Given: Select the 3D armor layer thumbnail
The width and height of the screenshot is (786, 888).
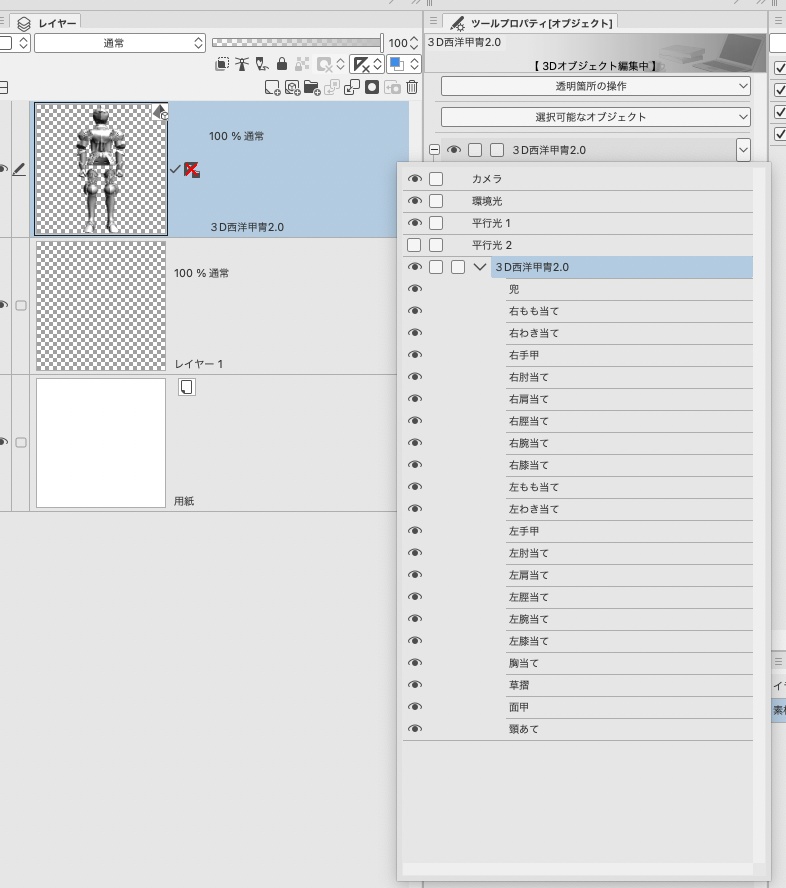Looking at the screenshot, I should click(101, 169).
